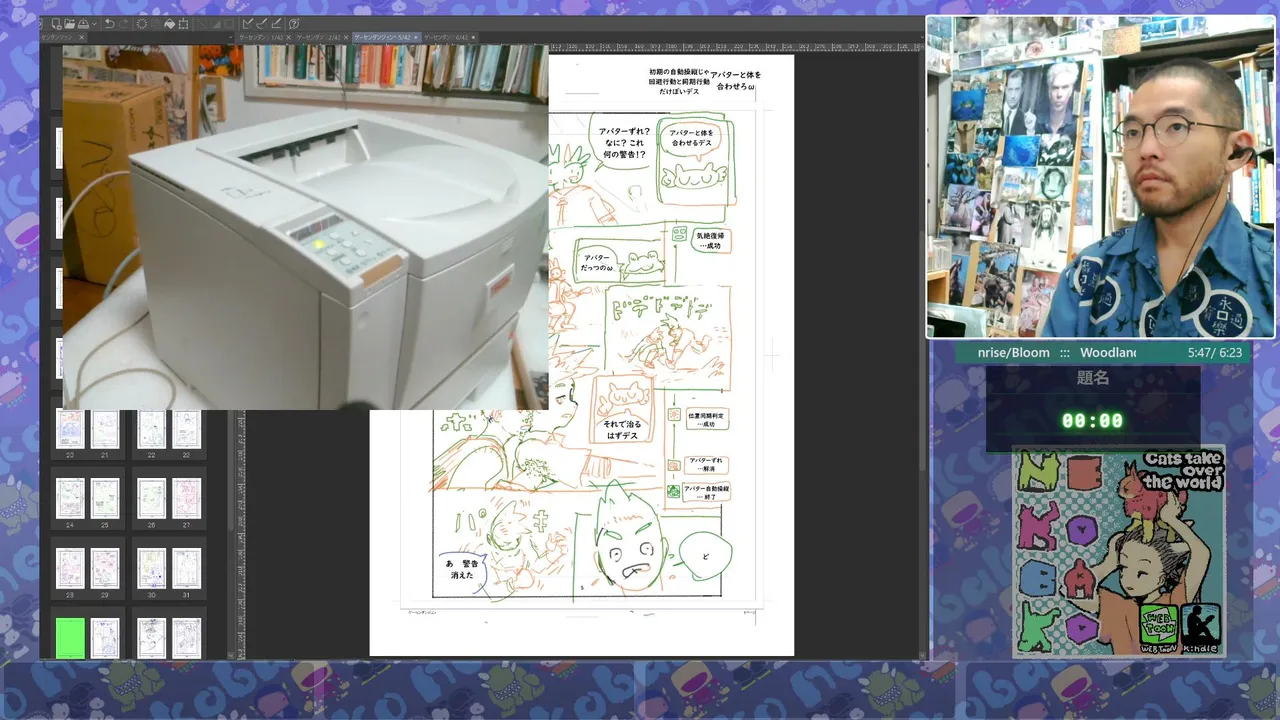Click the 'Cats take over the world' title
The width and height of the screenshot is (1280, 720).
pos(1183,470)
